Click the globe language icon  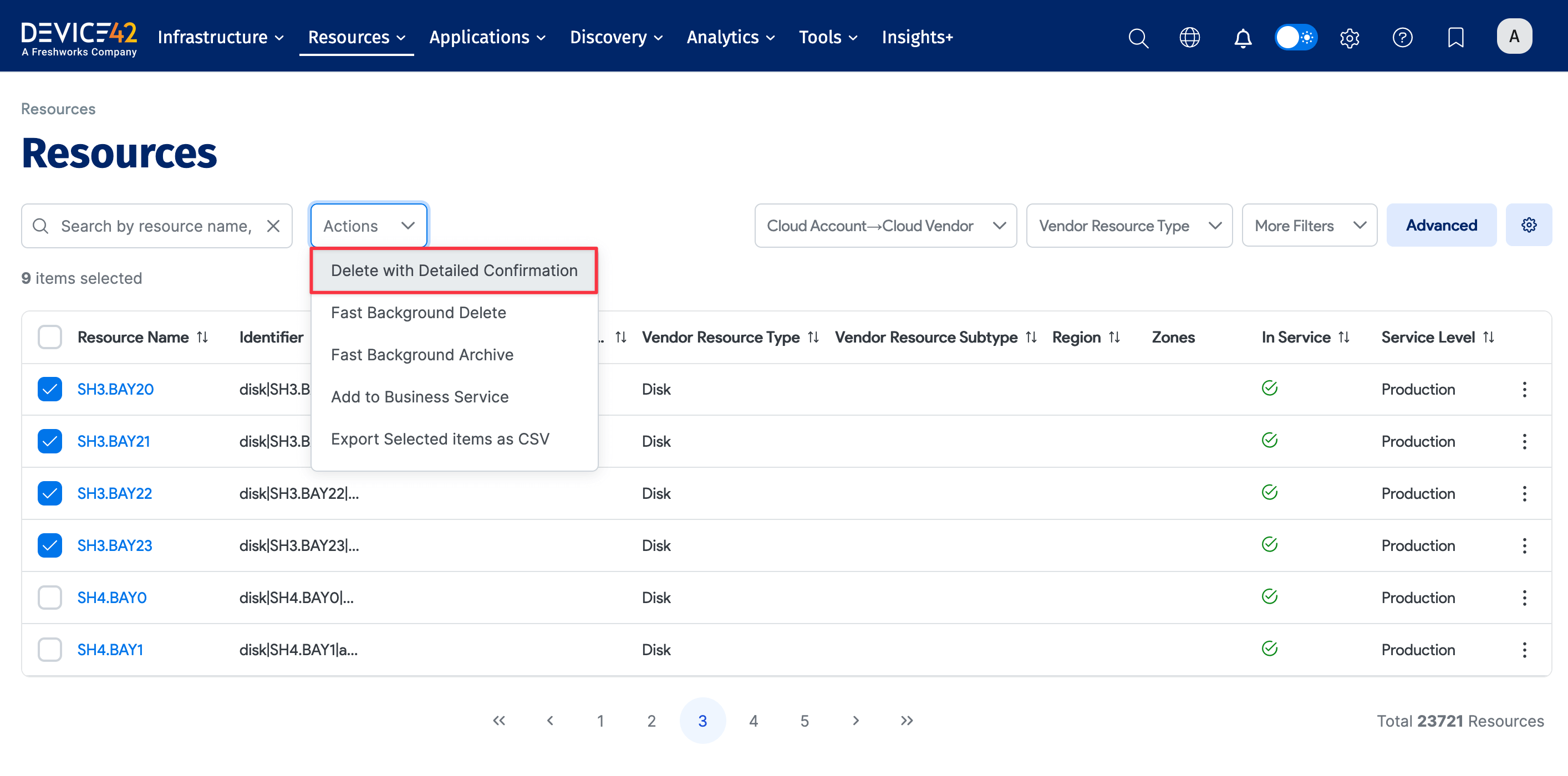(x=1189, y=37)
